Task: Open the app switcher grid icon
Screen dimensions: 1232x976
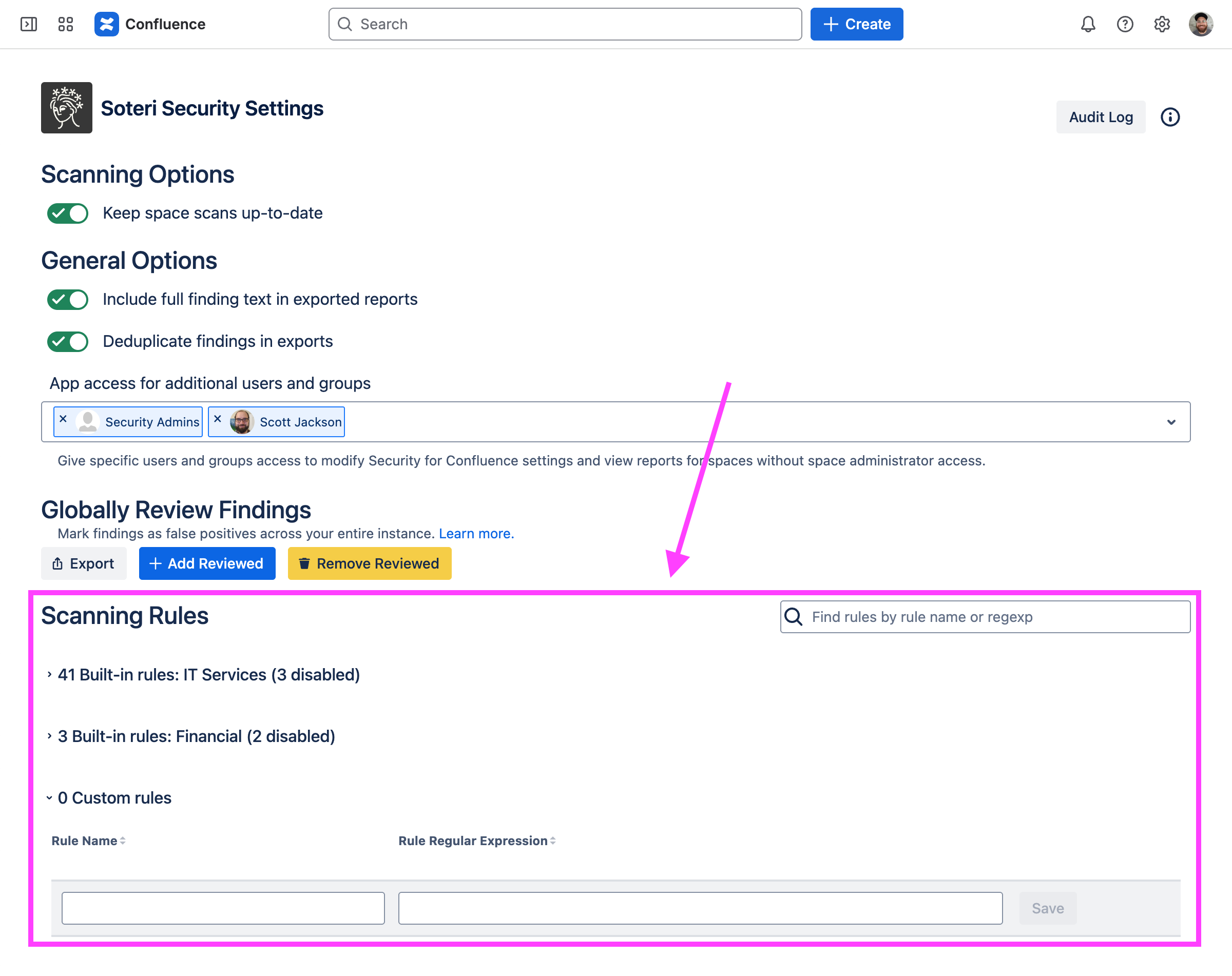Action: click(x=66, y=24)
